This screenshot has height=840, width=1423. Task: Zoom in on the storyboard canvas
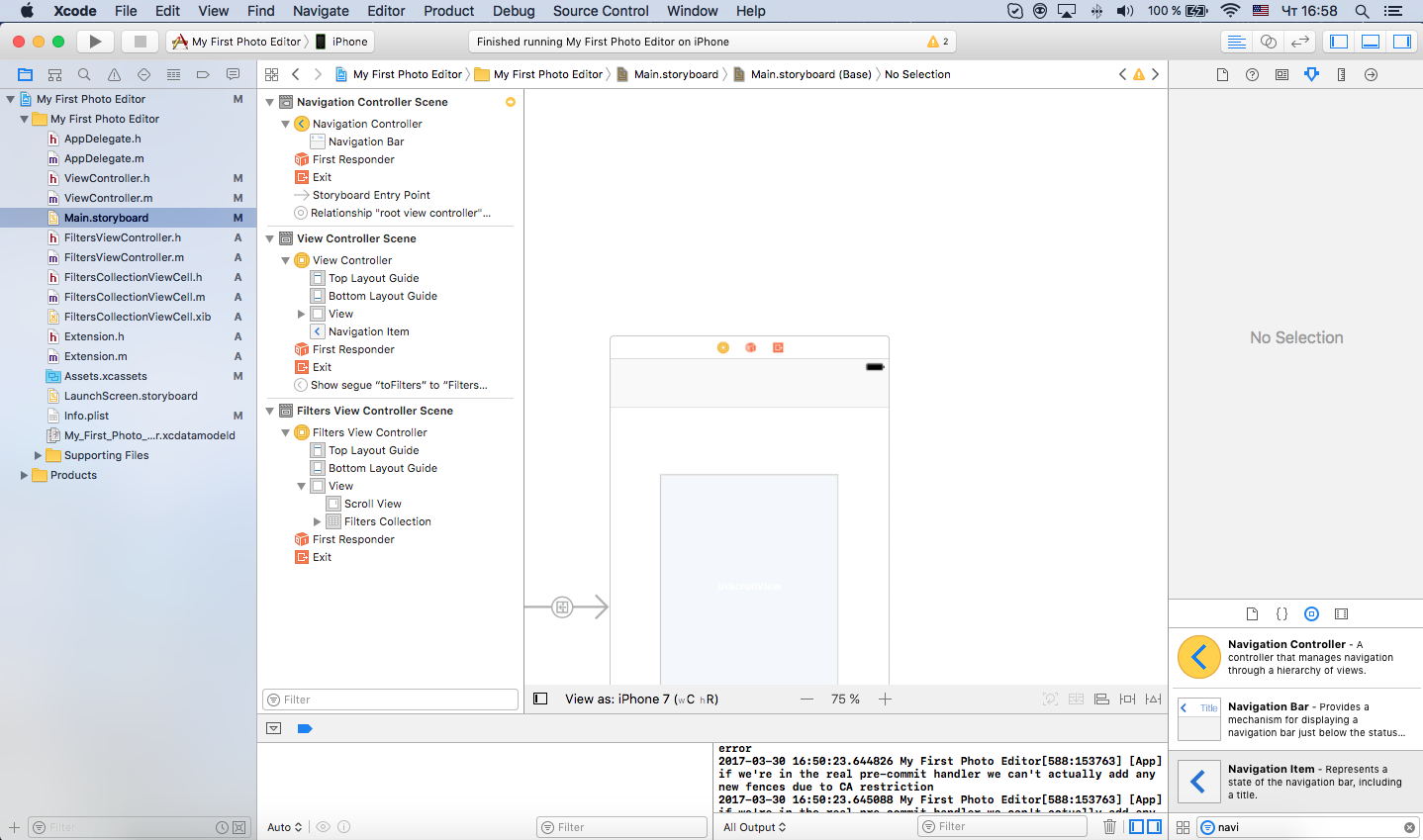(x=885, y=699)
